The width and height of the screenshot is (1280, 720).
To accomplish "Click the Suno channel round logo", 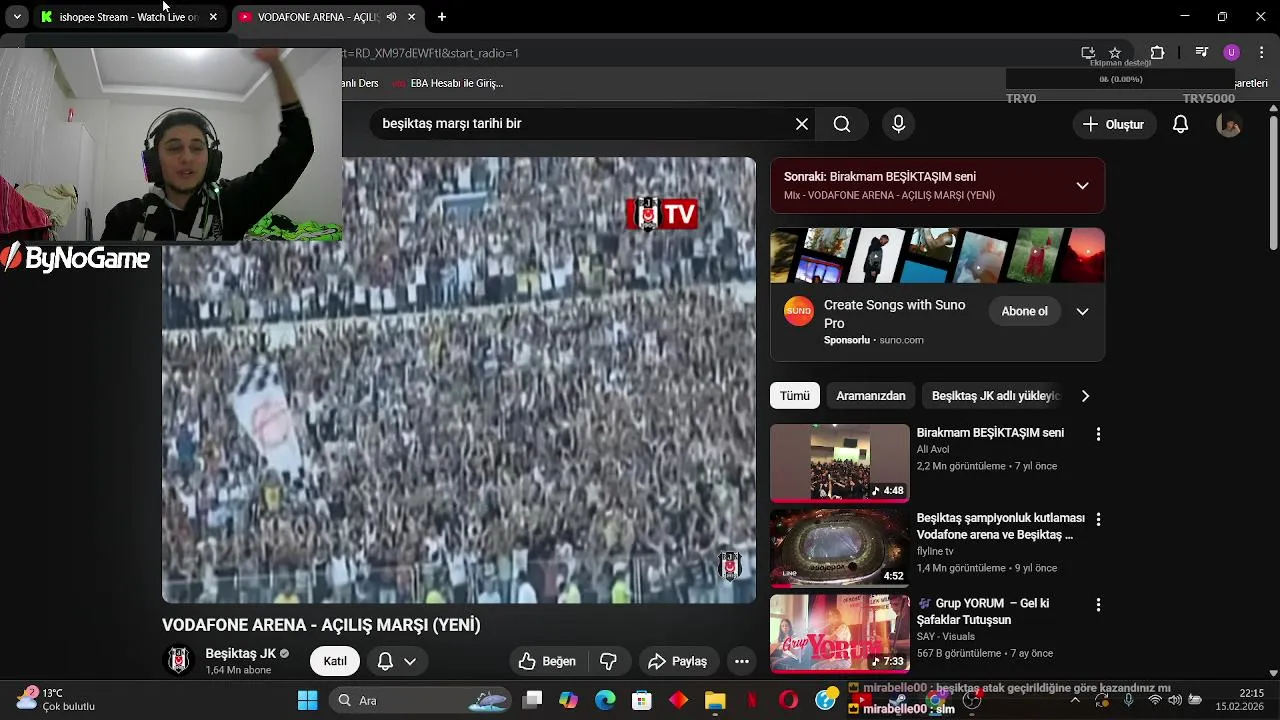I will [x=798, y=311].
